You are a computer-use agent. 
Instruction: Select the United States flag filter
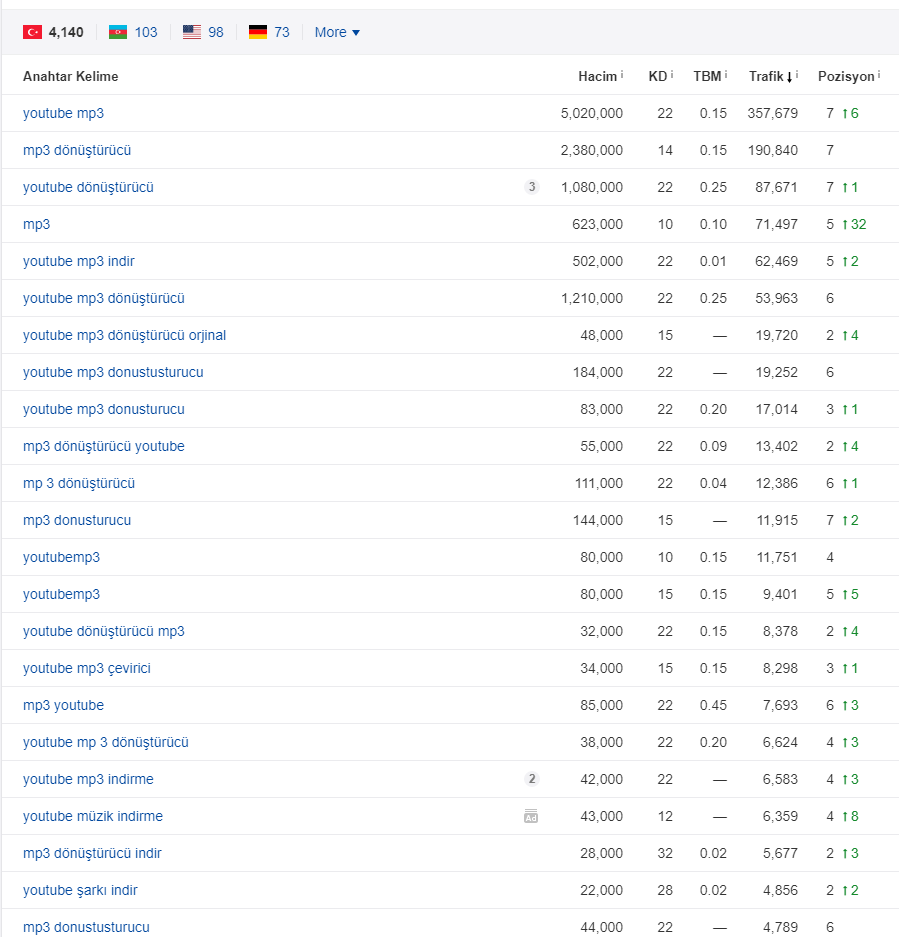[x=192, y=32]
